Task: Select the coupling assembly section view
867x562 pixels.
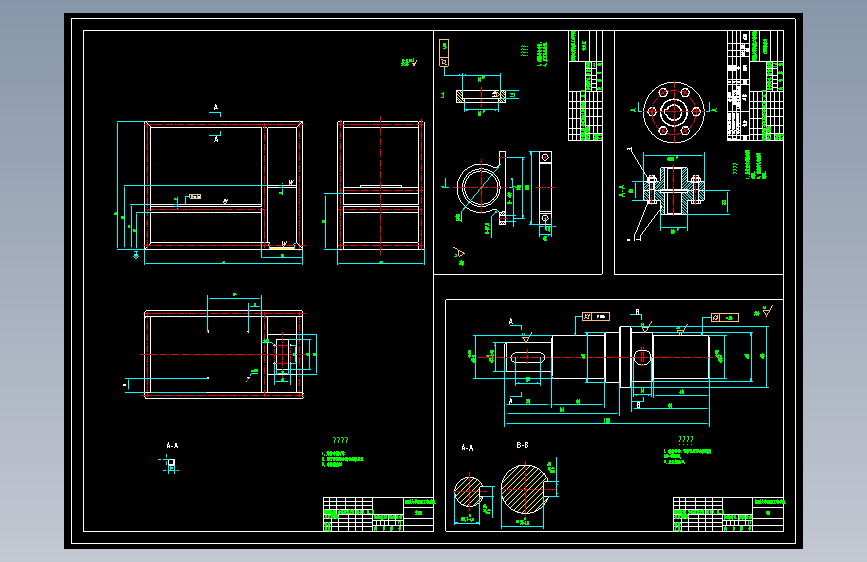Action: (673, 191)
